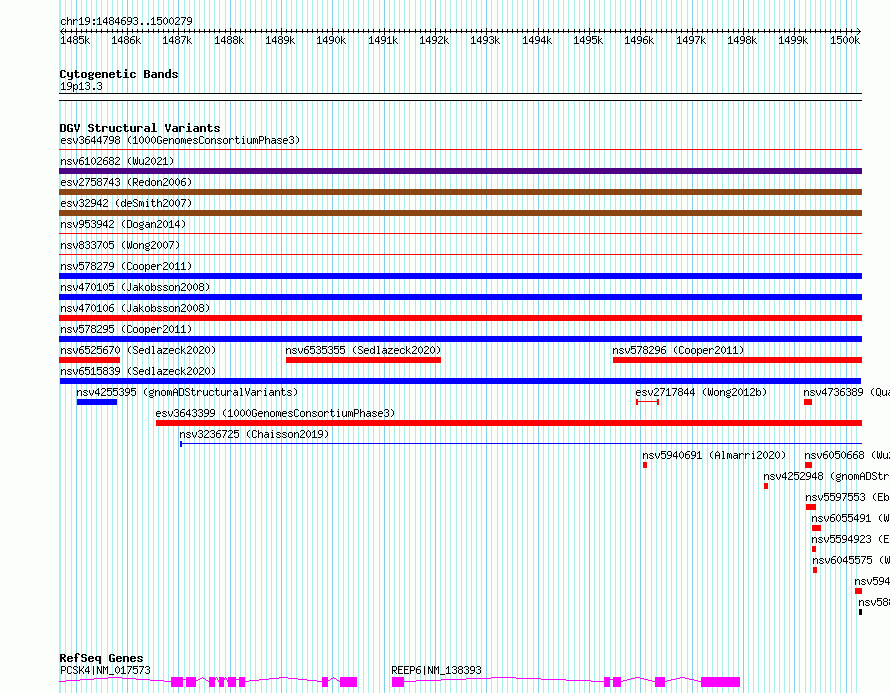The width and height of the screenshot is (890, 693).
Task: Select the chr19:1484693..1500279 coordinates text
Action: tap(126, 22)
